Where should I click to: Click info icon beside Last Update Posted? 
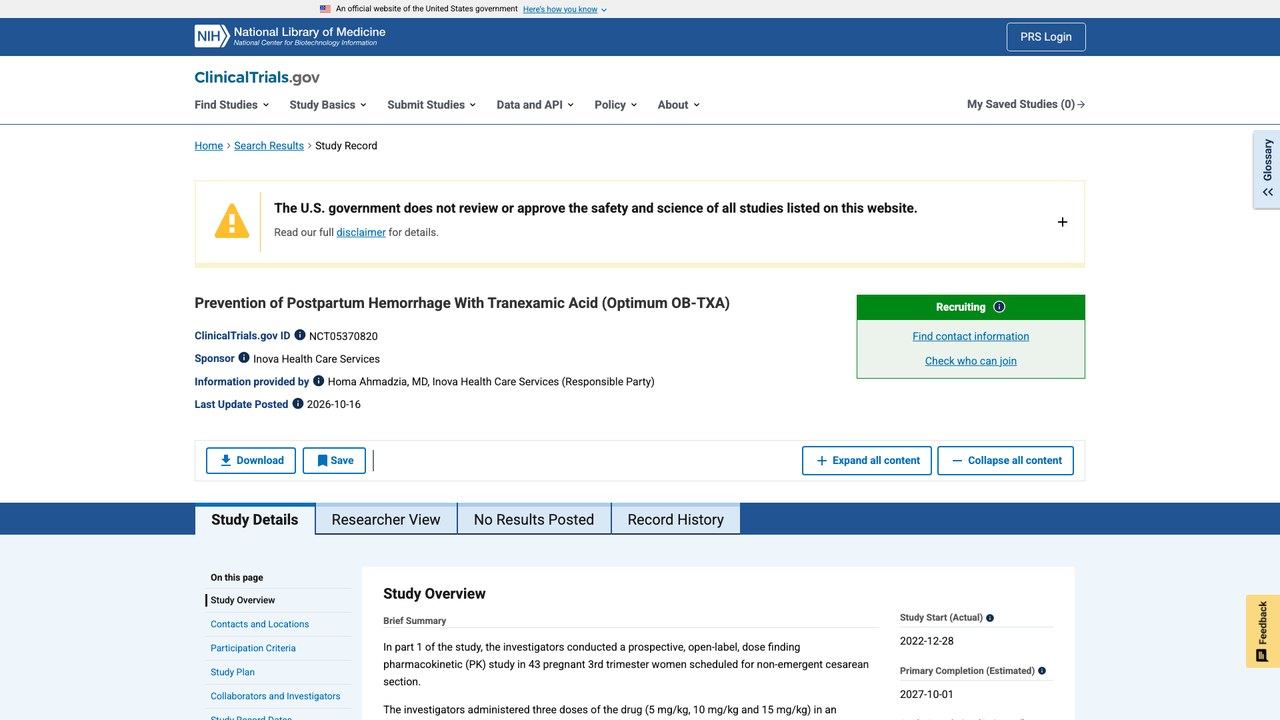pyautogui.click(x=298, y=403)
